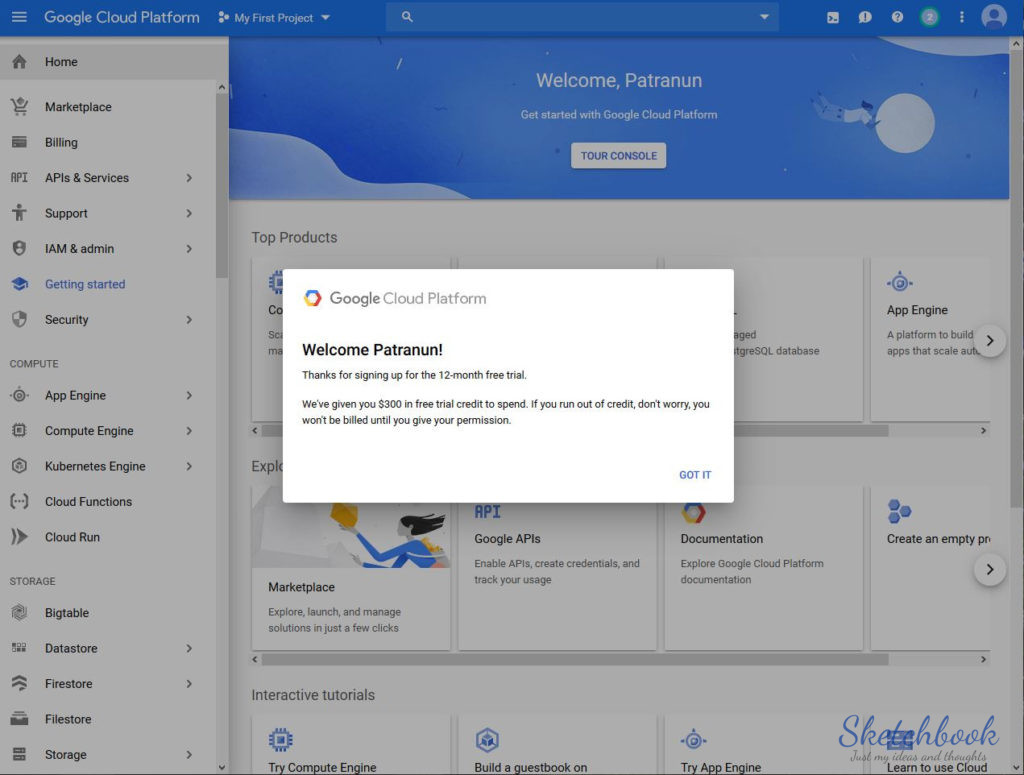
Task: Open My First Project selector dropdown
Action: coord(274,18)
